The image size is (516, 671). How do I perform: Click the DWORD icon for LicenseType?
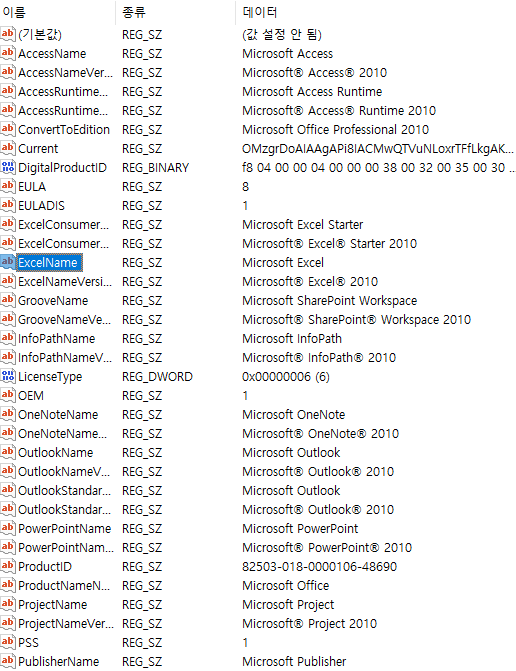click(x=8, y=376)
